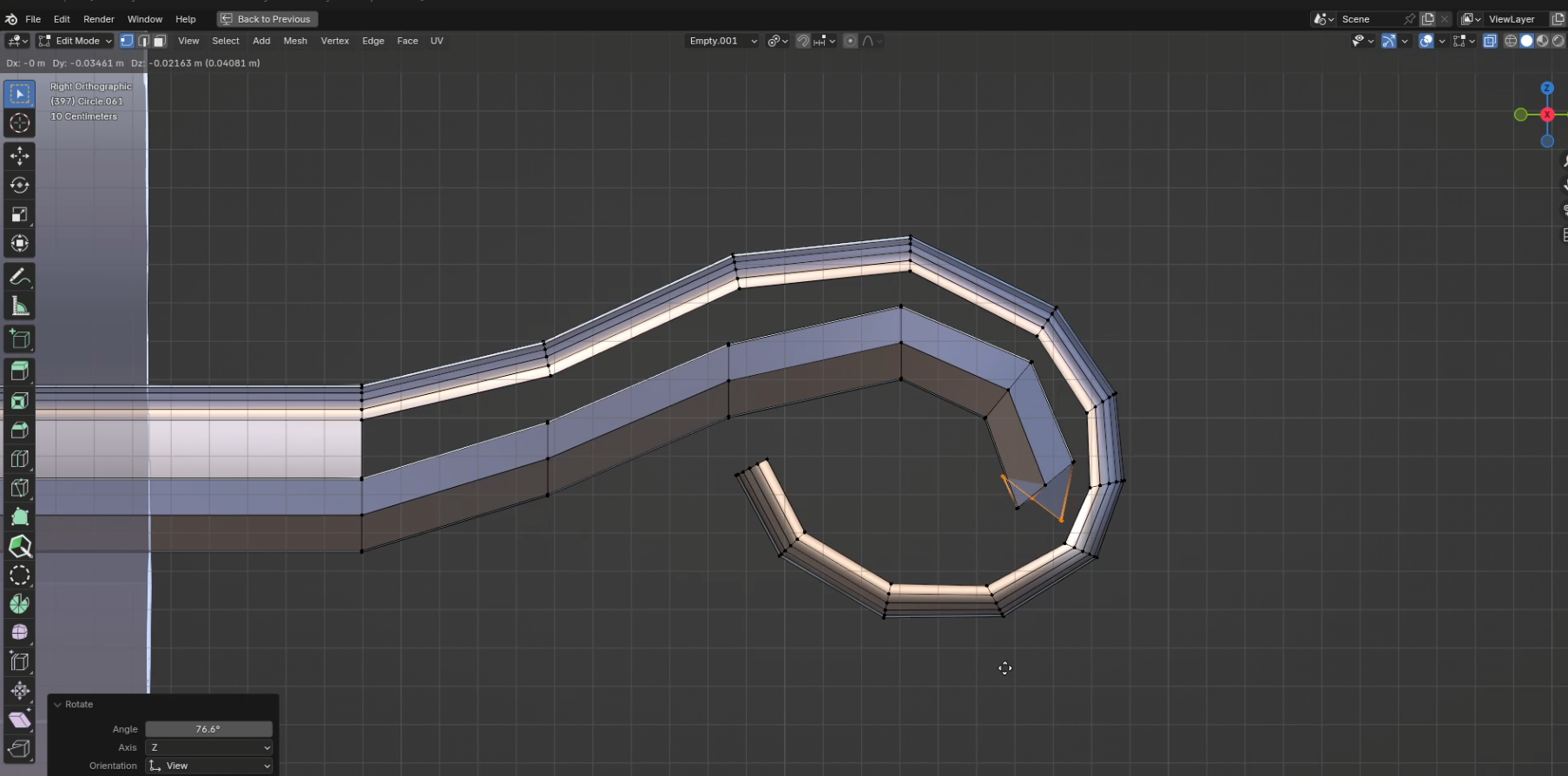
Task: Open the Edit Mode dropdown
Action: pos(75,41)
